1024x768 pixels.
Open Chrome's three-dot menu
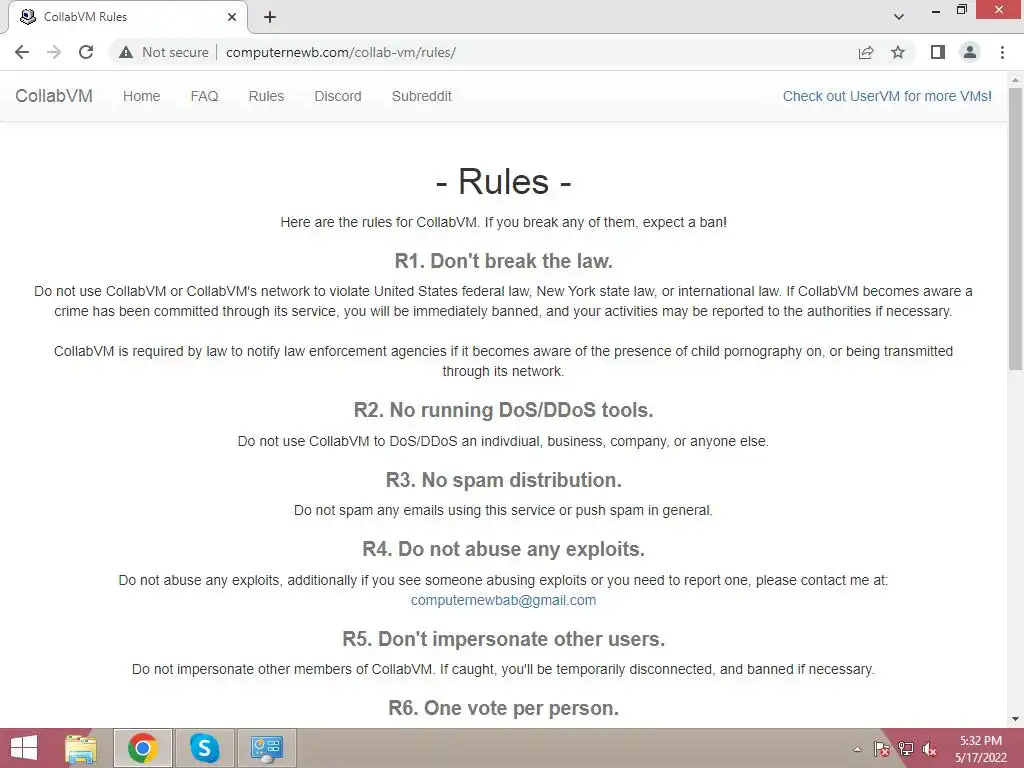click(x=1002, y=52)
